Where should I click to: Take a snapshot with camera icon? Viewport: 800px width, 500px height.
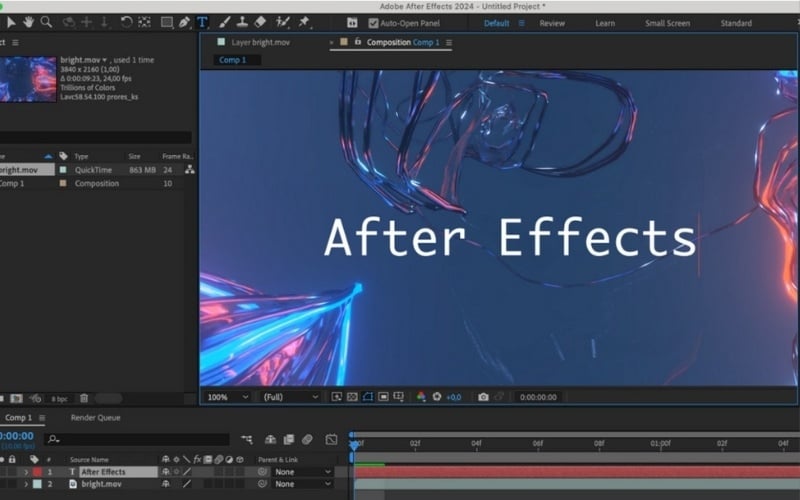pyautogui.click(x=483, y=396)
